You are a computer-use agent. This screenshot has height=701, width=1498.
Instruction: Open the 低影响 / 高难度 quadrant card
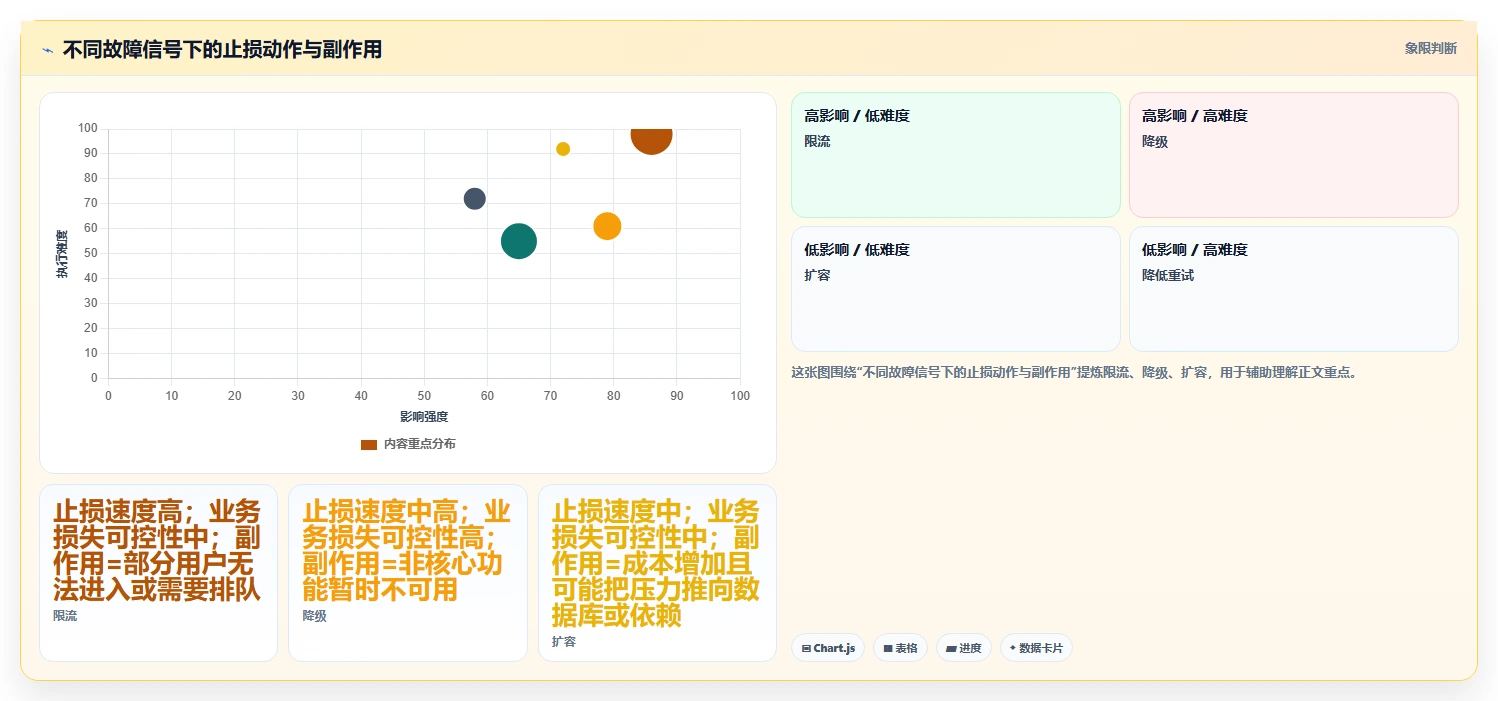1293,289
